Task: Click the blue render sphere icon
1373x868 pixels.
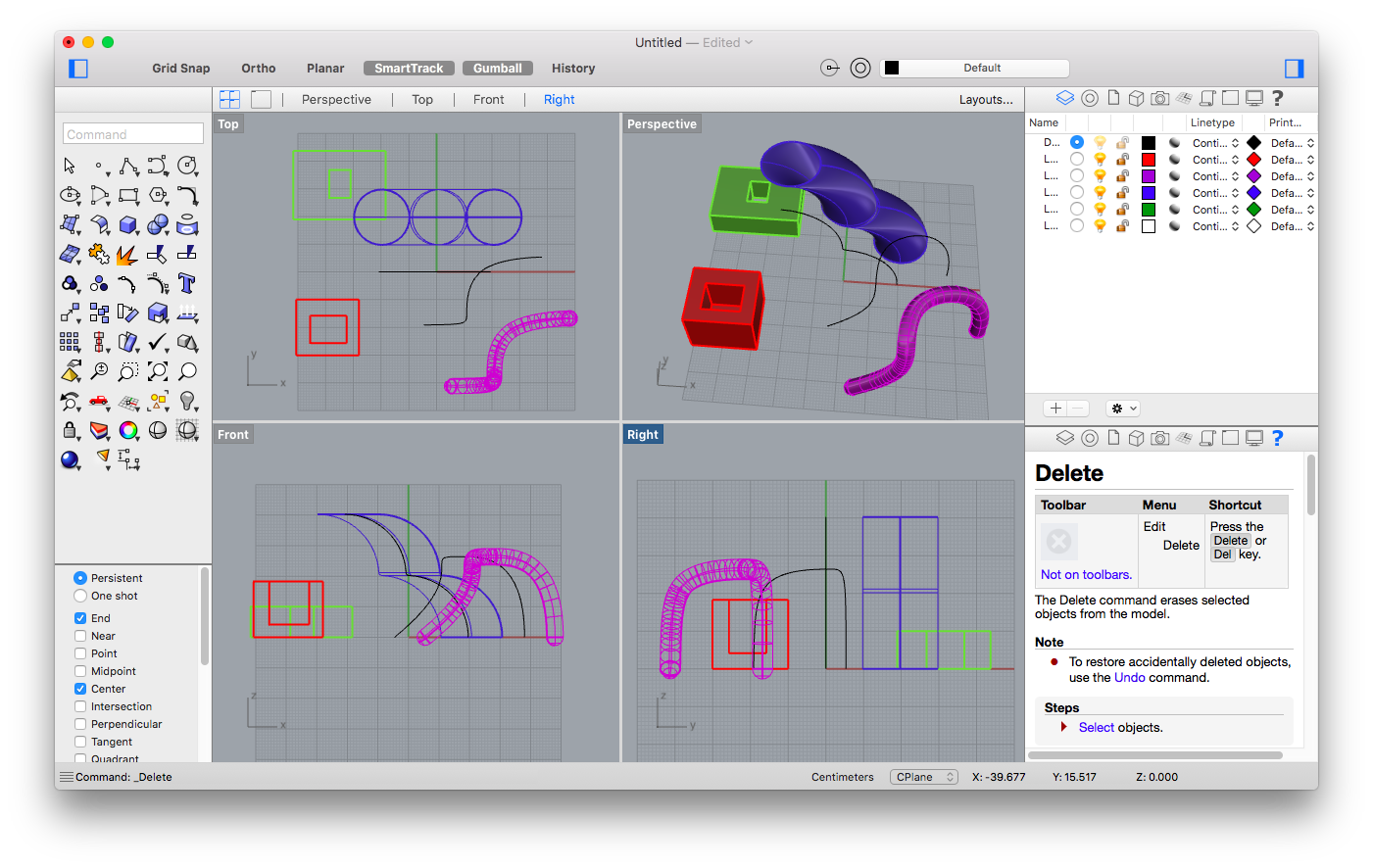Action: (x=70, y=459)
